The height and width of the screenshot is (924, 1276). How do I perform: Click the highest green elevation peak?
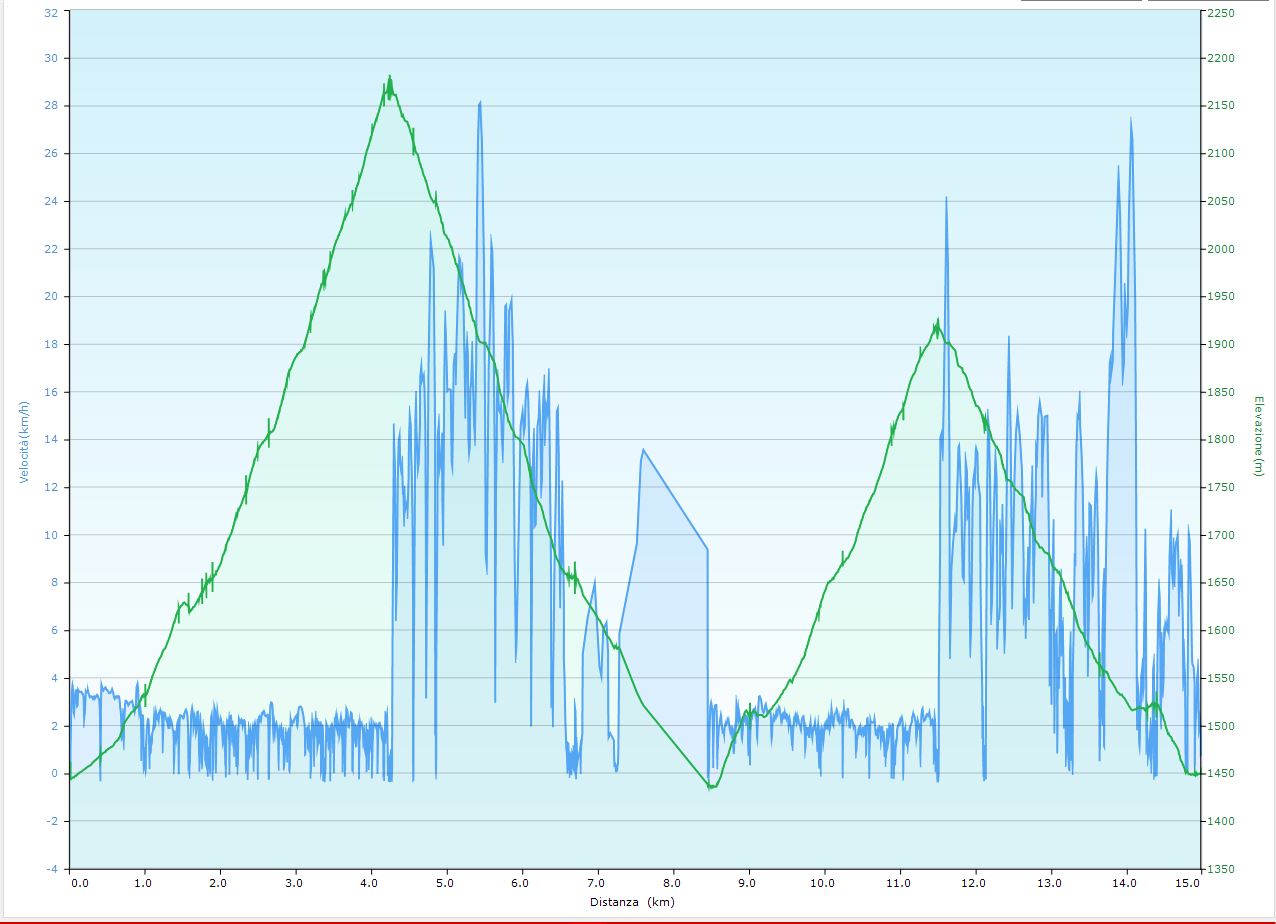tap(389, 77)
